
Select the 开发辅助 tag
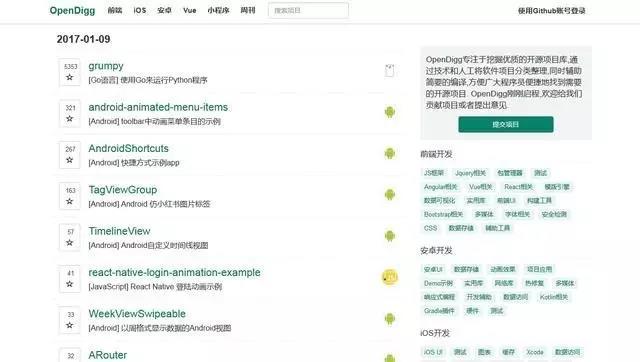pos(479,297)
